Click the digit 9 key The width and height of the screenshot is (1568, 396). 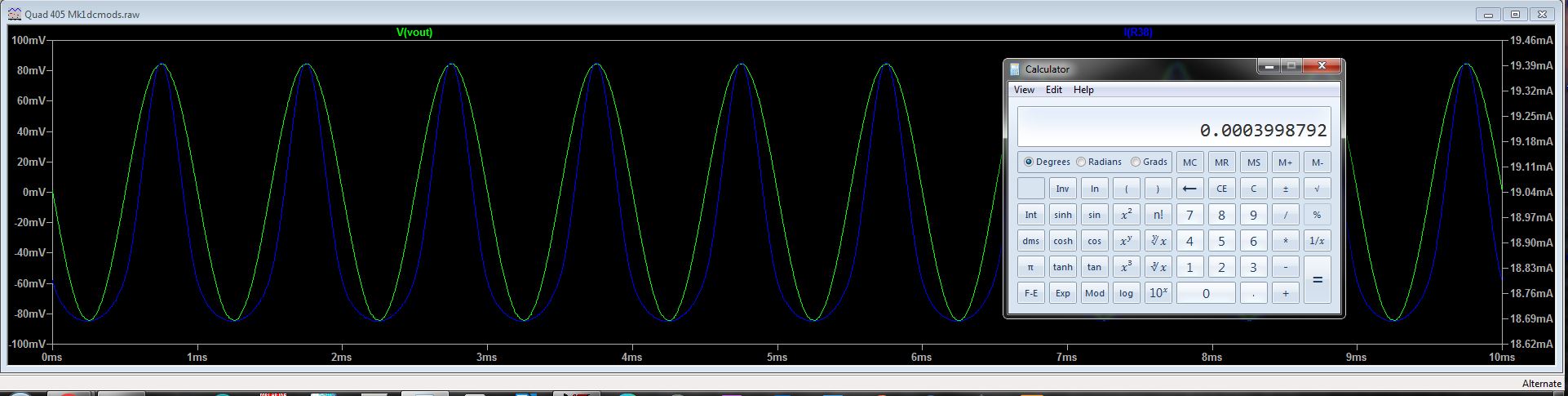[1253, 215]
